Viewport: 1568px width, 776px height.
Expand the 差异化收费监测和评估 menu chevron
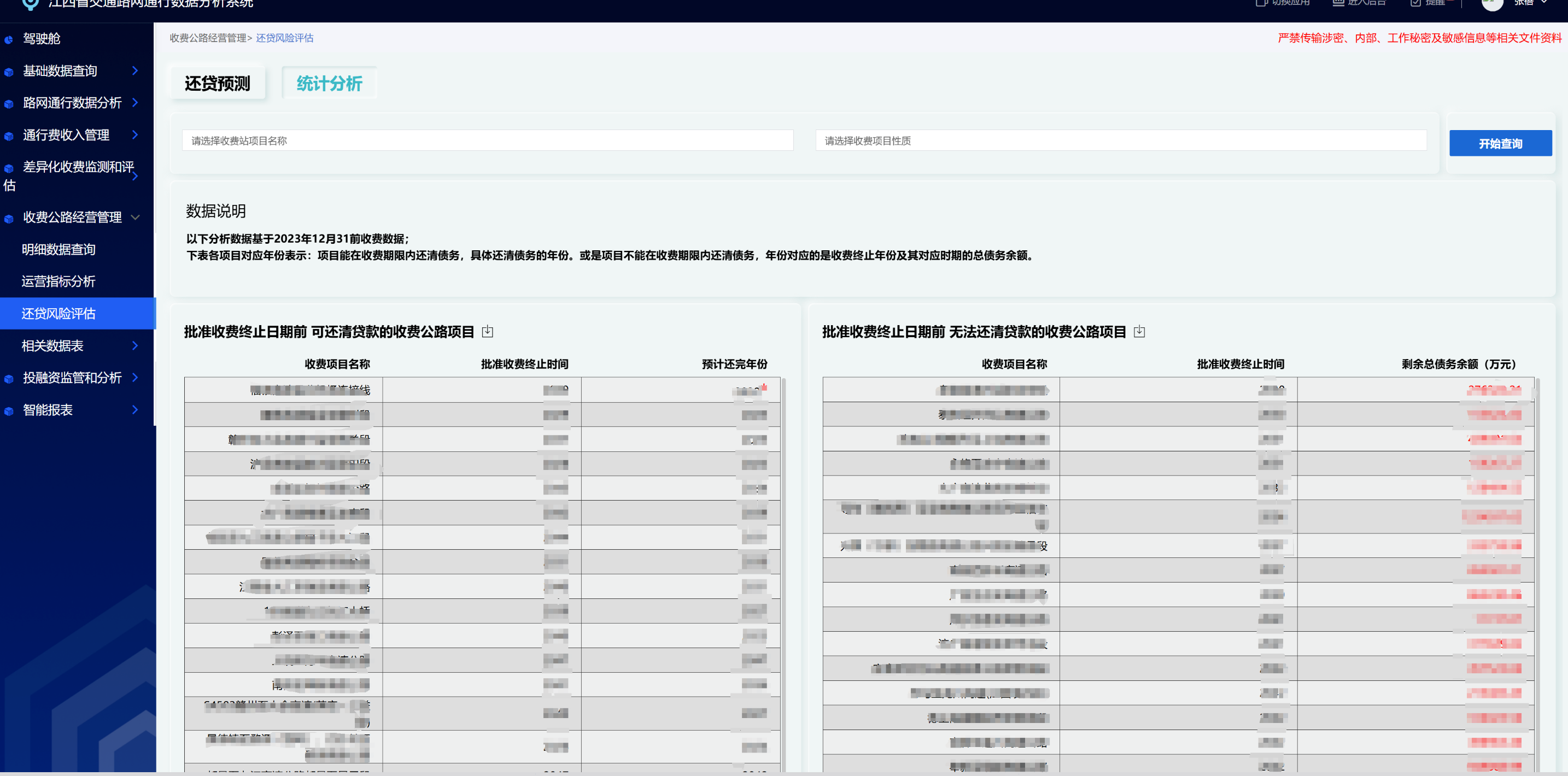(x=135, y=176)
